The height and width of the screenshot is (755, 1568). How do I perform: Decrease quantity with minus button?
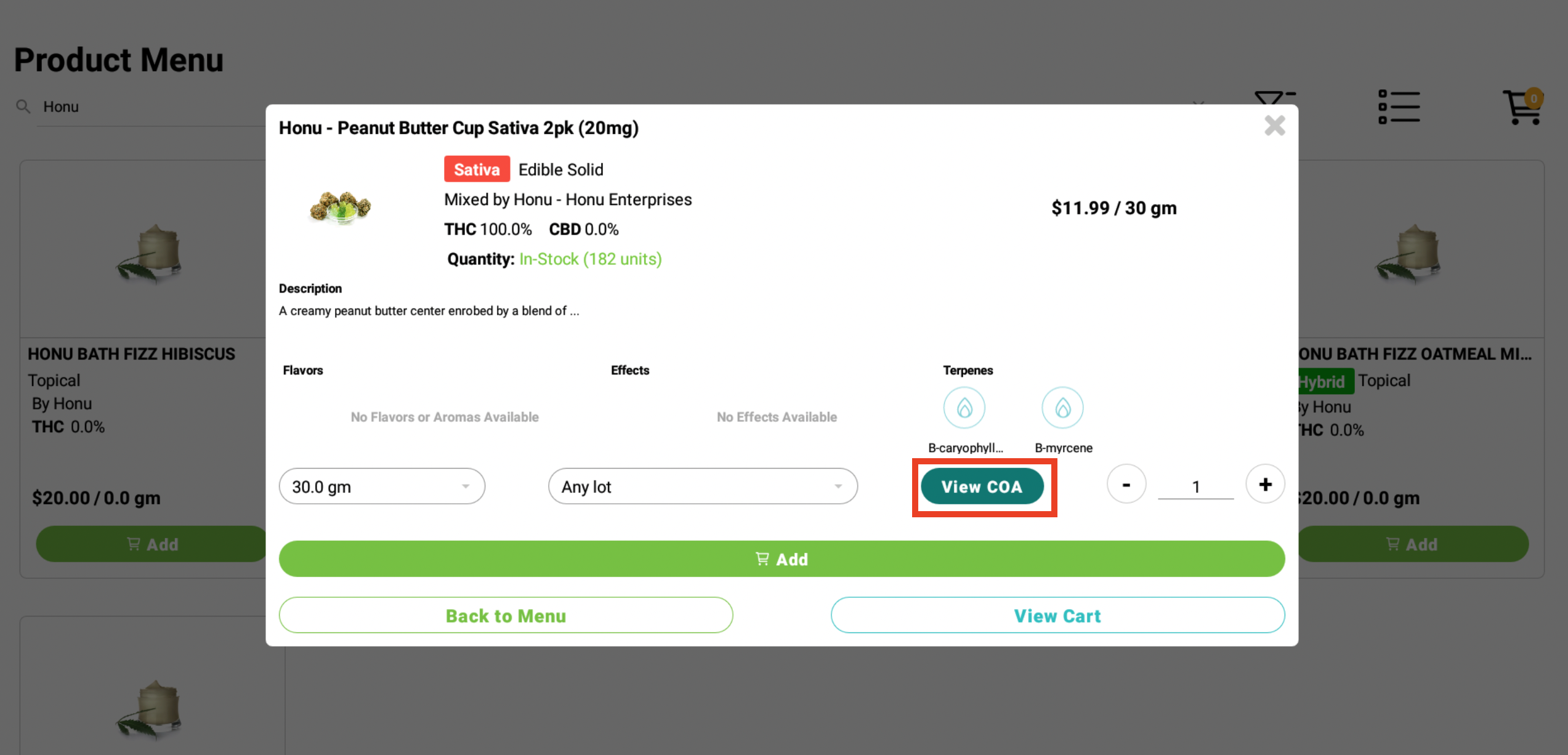point(1126,485)
